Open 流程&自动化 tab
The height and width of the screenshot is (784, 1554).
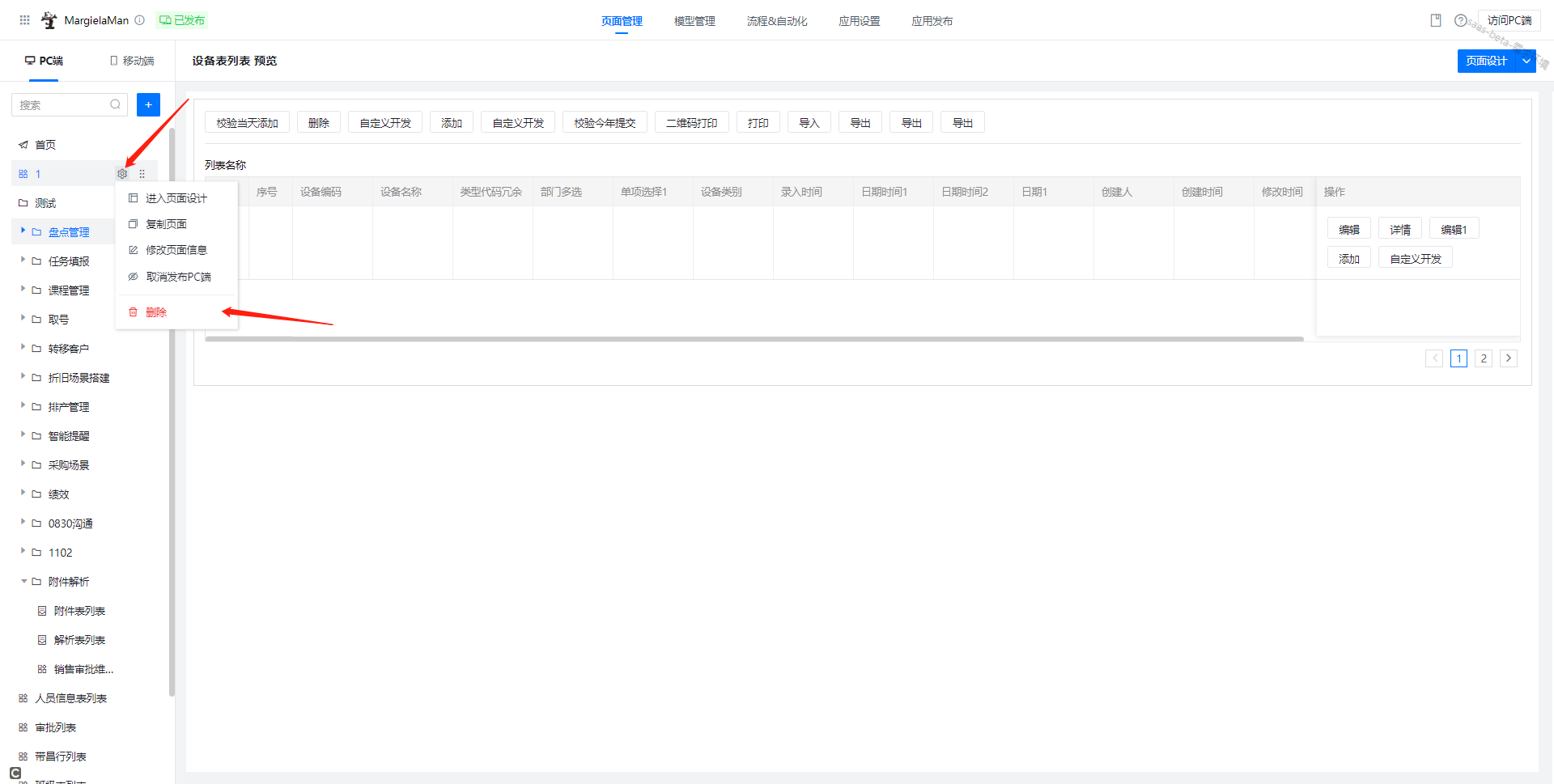point(777,21)
